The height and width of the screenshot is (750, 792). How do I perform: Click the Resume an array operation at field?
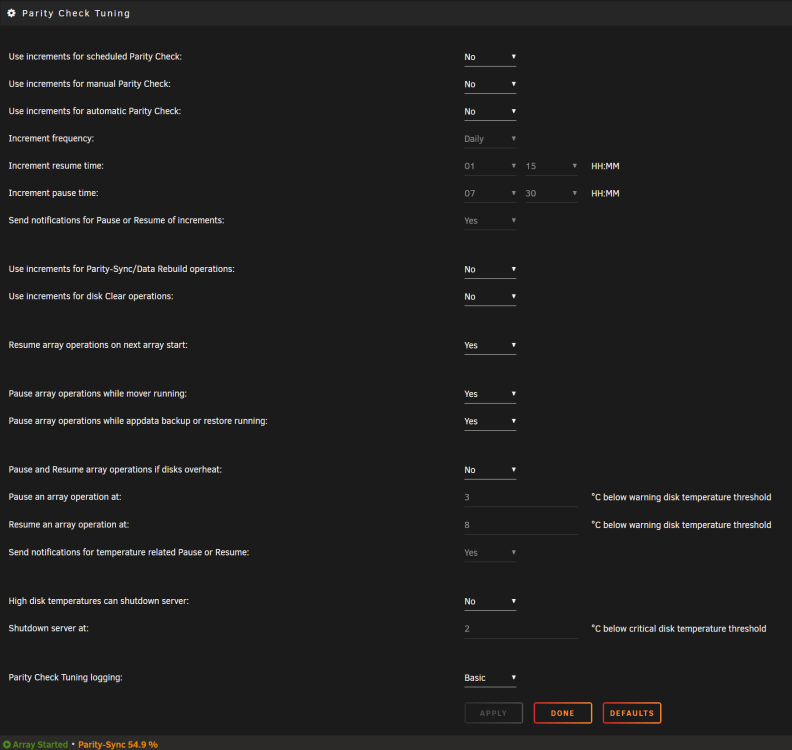(521, 525)
